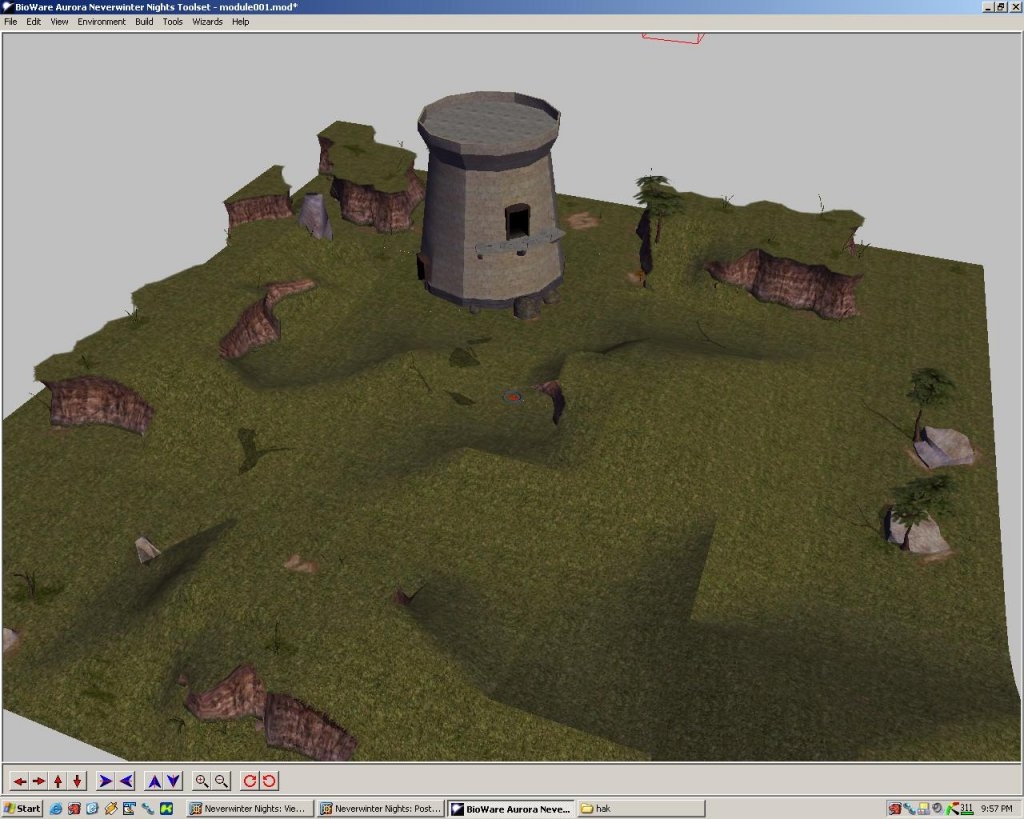This screenshot has height=819, width=1024.
Task: Click the blue right-pointing camera arrow
Action: (x=105, y=781)
